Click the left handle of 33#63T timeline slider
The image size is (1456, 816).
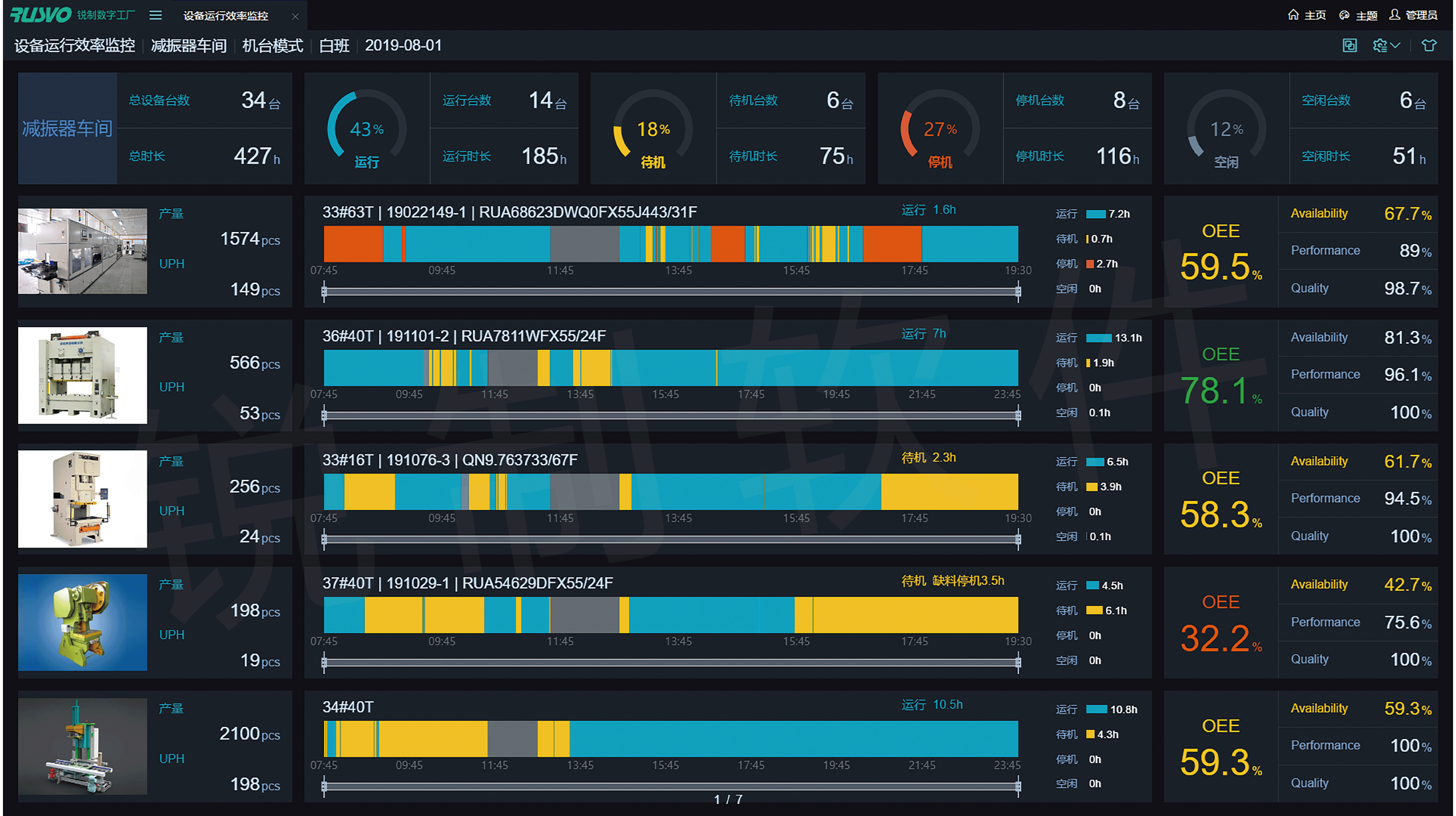324,292
